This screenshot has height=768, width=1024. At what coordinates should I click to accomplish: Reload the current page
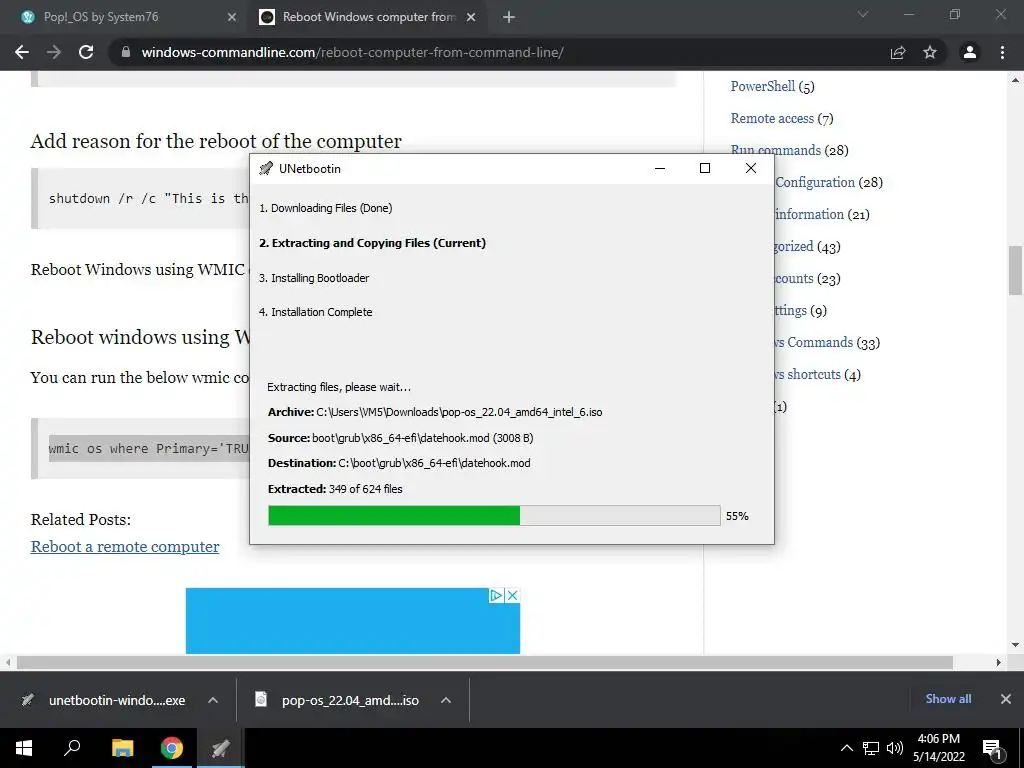pyautogui.click(x=86, y=52)
